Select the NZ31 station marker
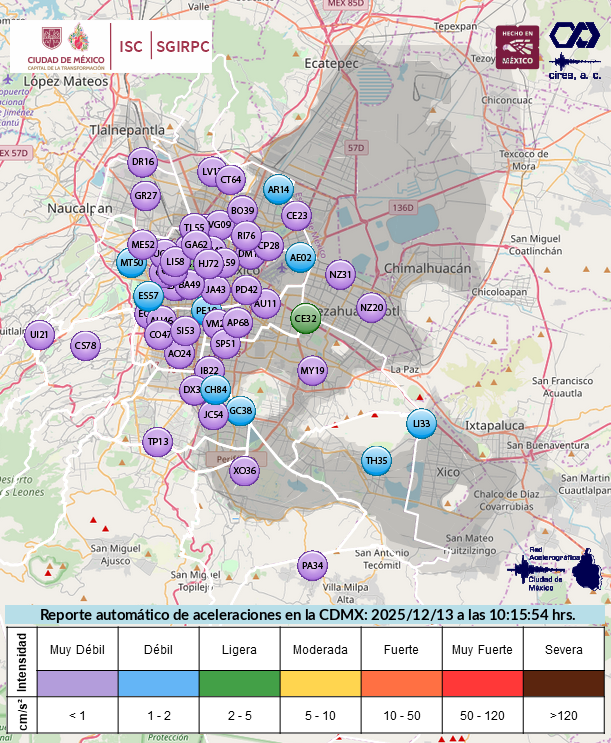The width and height of the screenshot is (611, 743). [341, 274]
